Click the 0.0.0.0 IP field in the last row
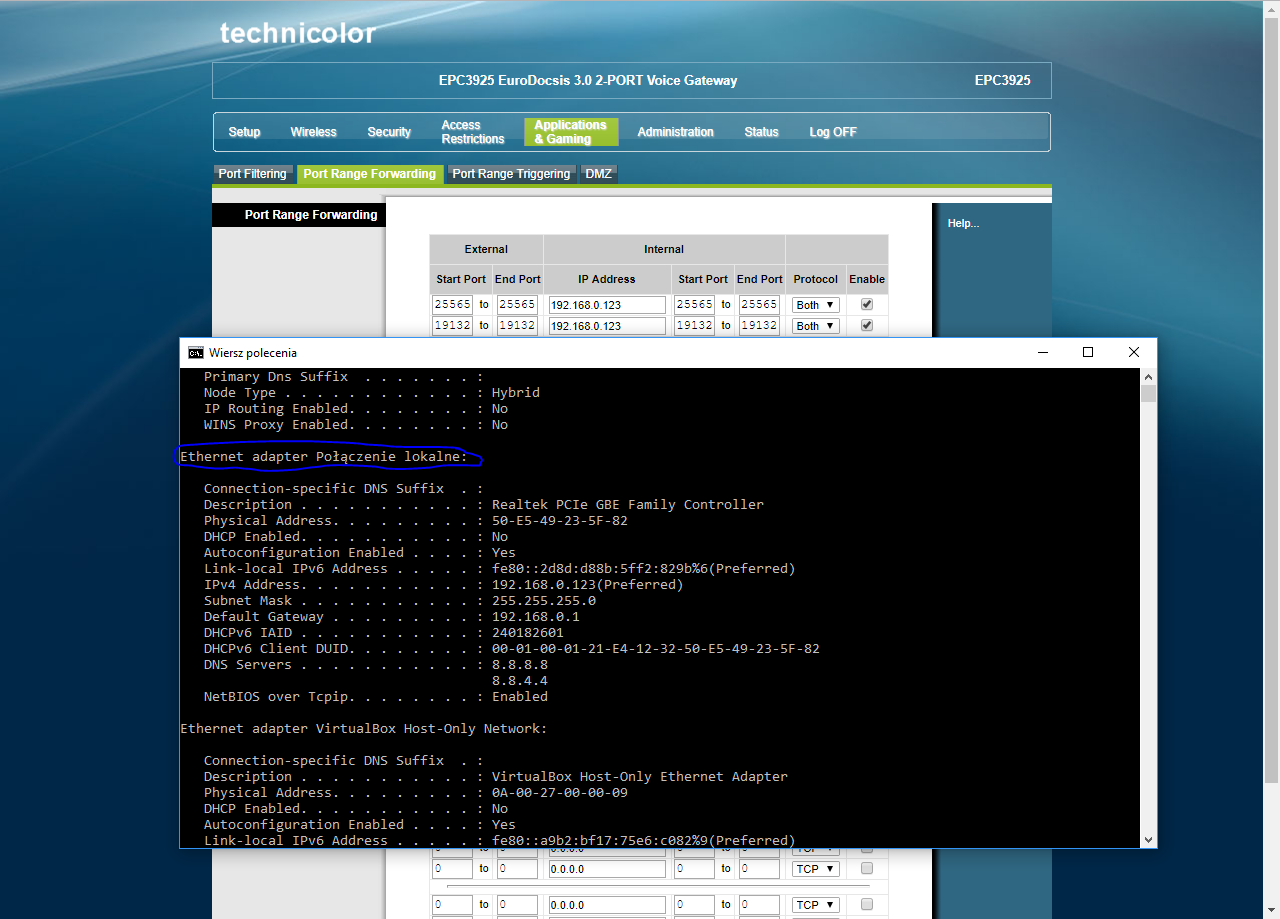 tap(607, 905)
